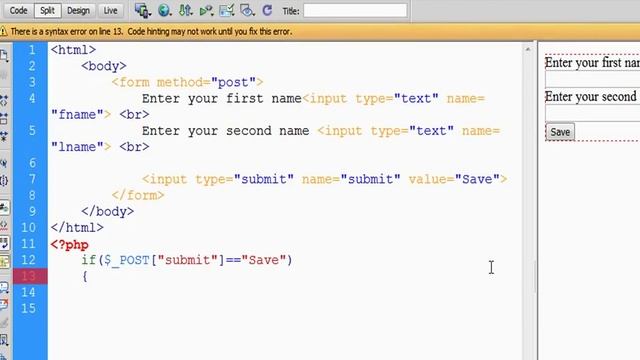This screenshot has width=640, height=360.
Task: Click the opening brace on line 13
Action: click(x=85, y=276)
